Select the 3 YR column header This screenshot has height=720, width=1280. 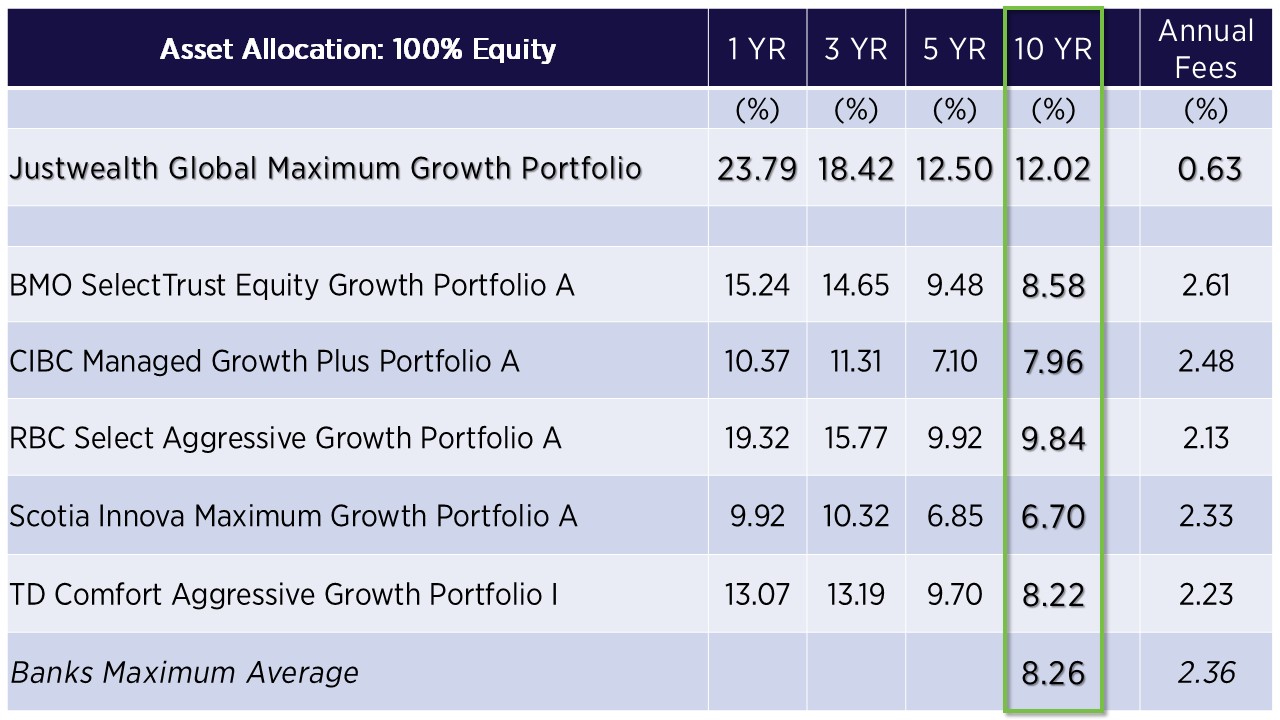pos(855,49)
